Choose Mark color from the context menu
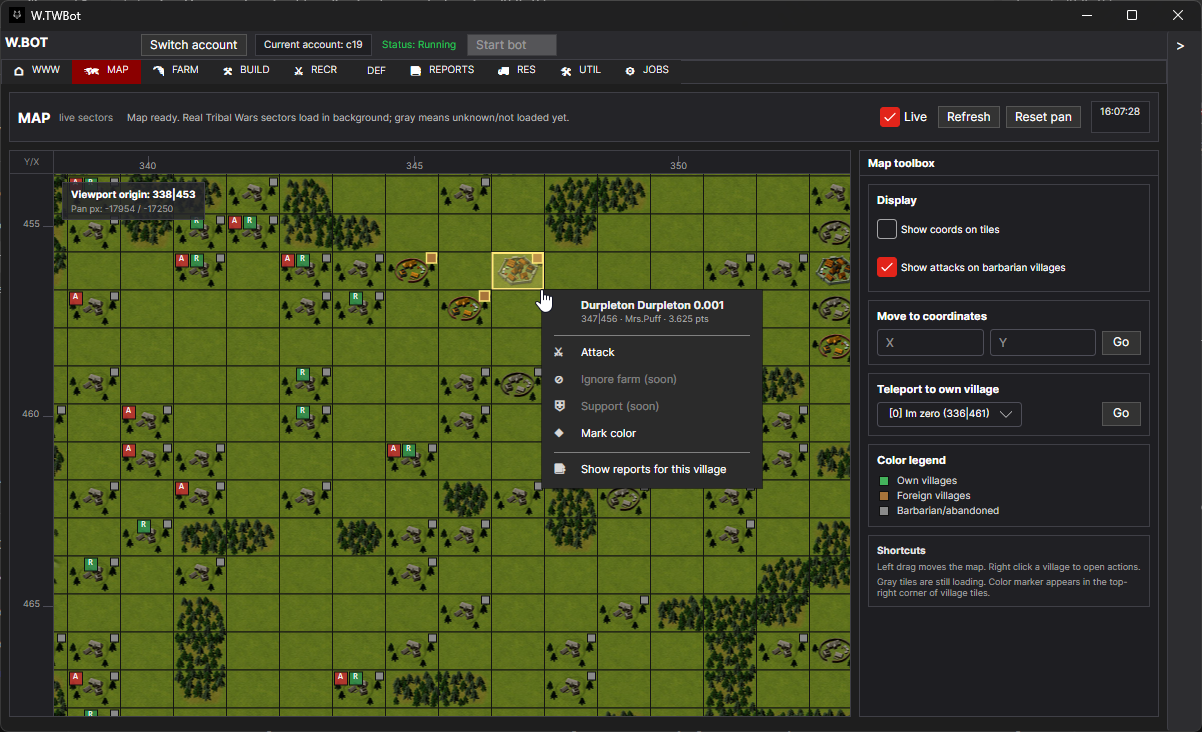This screenshot has width=1202, height=732. click(x=608, y=433)
